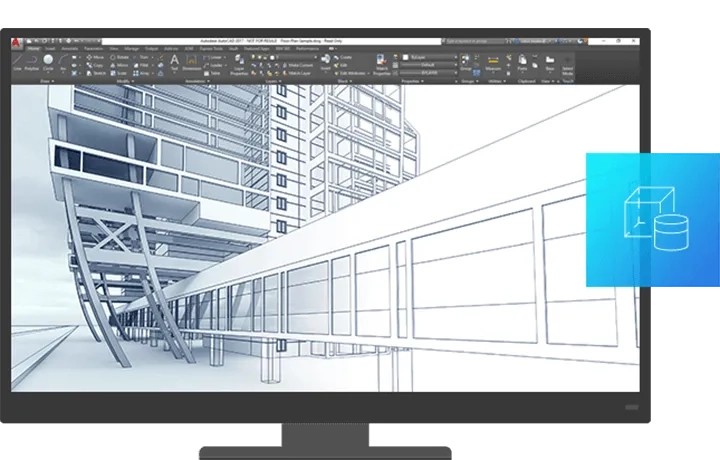Switch to the Insert ribbon tab
This screenshot has width=720, height=460.
pos(50,47)
